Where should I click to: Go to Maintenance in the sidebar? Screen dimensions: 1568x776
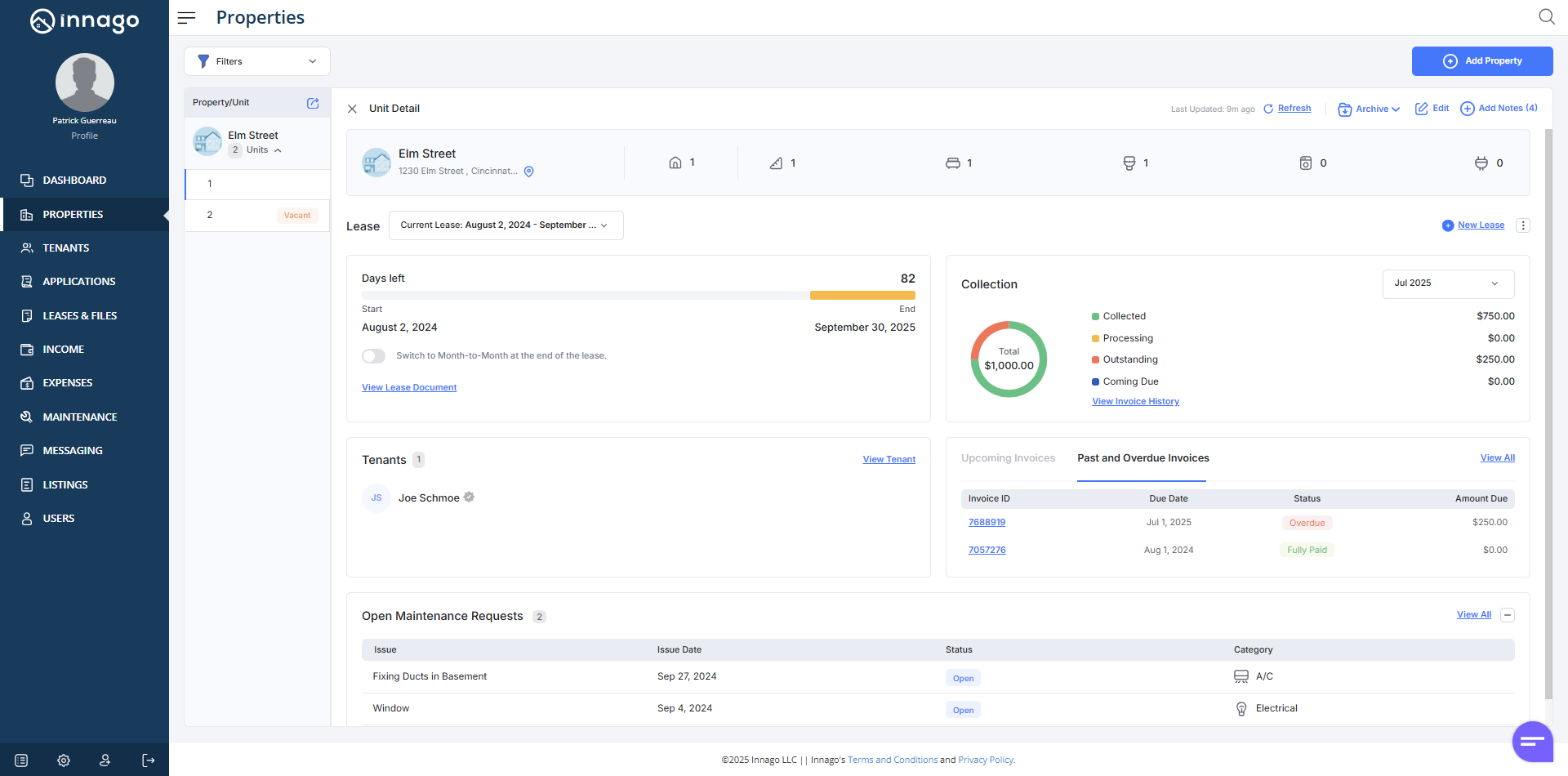coord(79,417)
